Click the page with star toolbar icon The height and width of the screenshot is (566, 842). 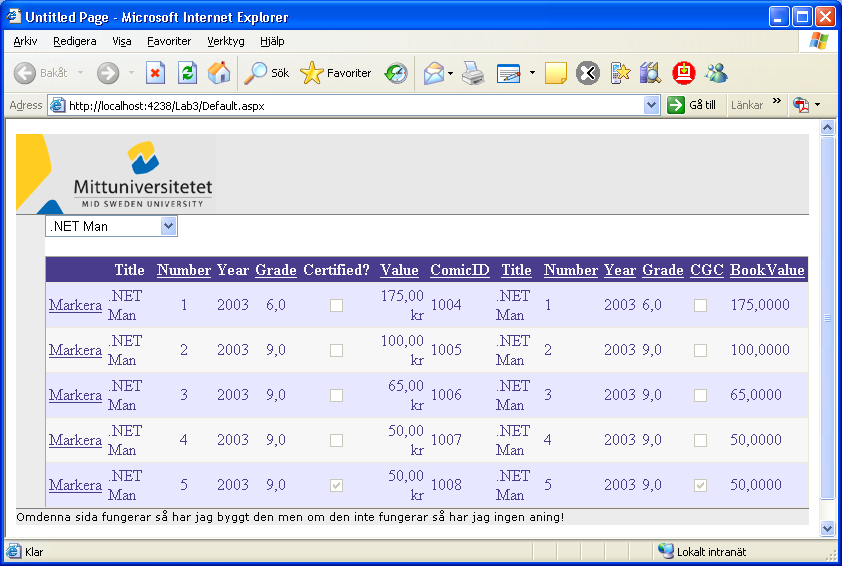pos(620,73)
